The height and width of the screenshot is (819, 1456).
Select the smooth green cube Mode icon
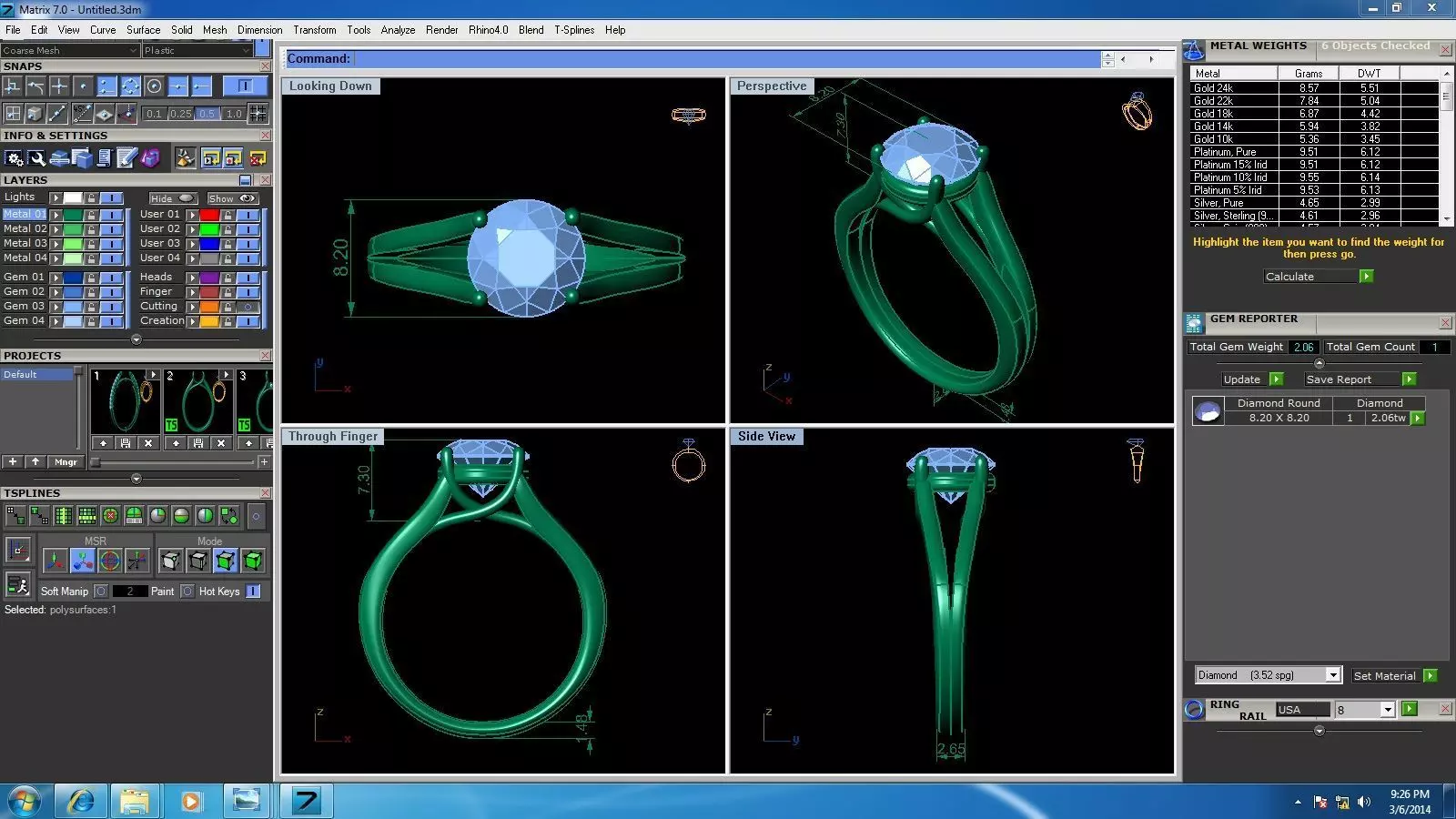pyautogui.click(x=253, y=561)
